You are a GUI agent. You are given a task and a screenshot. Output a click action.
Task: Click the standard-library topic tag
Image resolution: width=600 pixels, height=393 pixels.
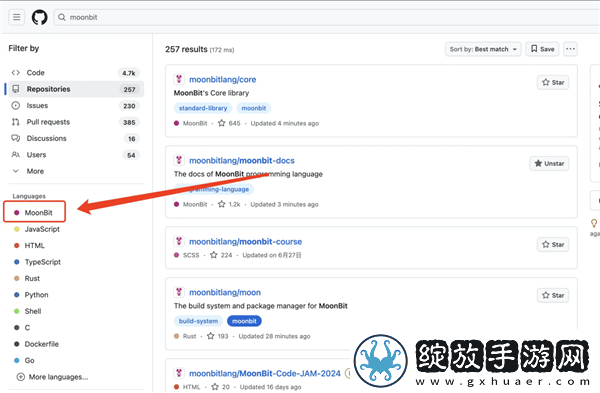[x=203, y=108]
